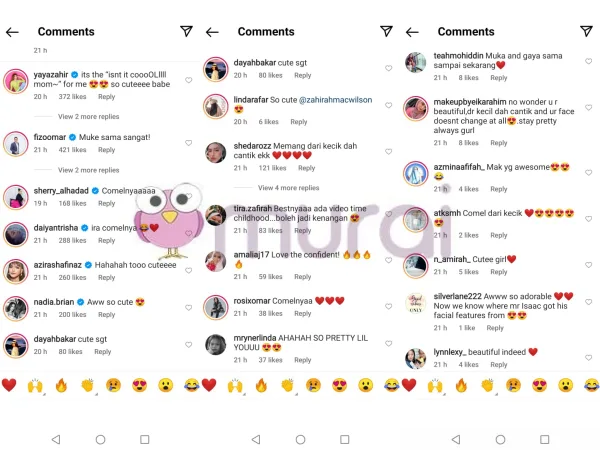Open sherry_alhadad's profile picture

click(x=16, y=197)
